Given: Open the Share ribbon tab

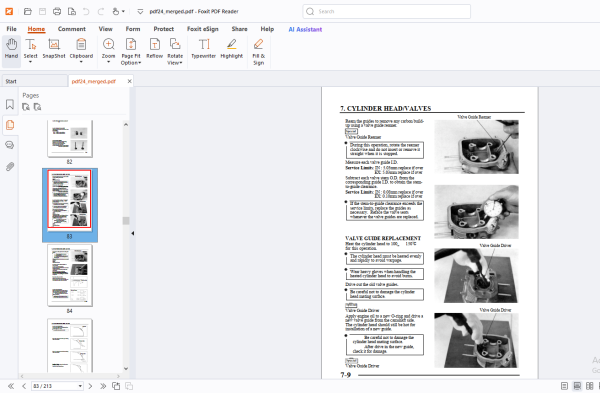Looking at the screenshot, I should pyautogui.click(x=239, y=29).
